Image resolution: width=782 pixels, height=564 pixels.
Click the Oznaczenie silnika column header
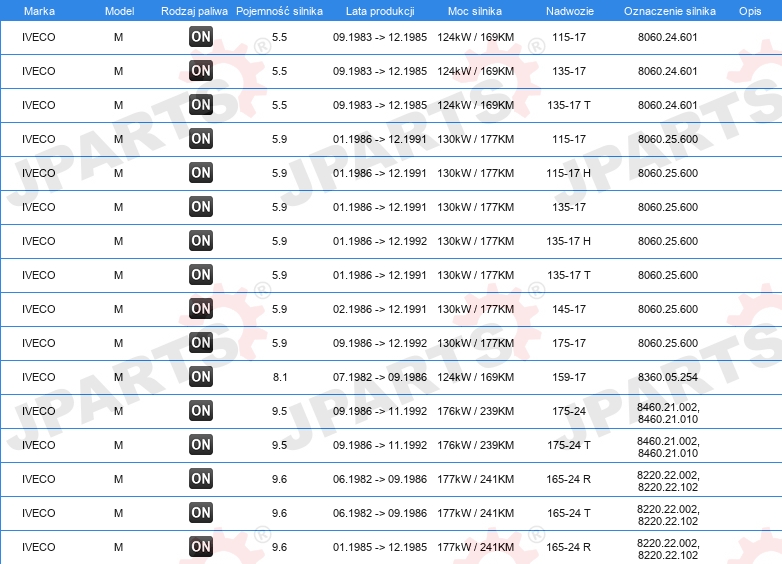(x=670, y=11)
